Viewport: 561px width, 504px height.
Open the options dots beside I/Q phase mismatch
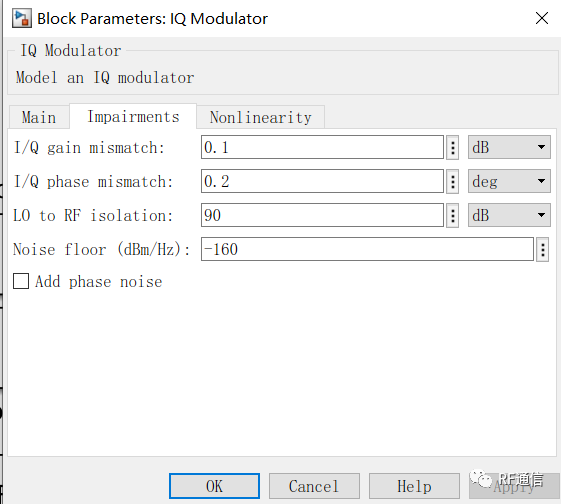coord(453,181)
